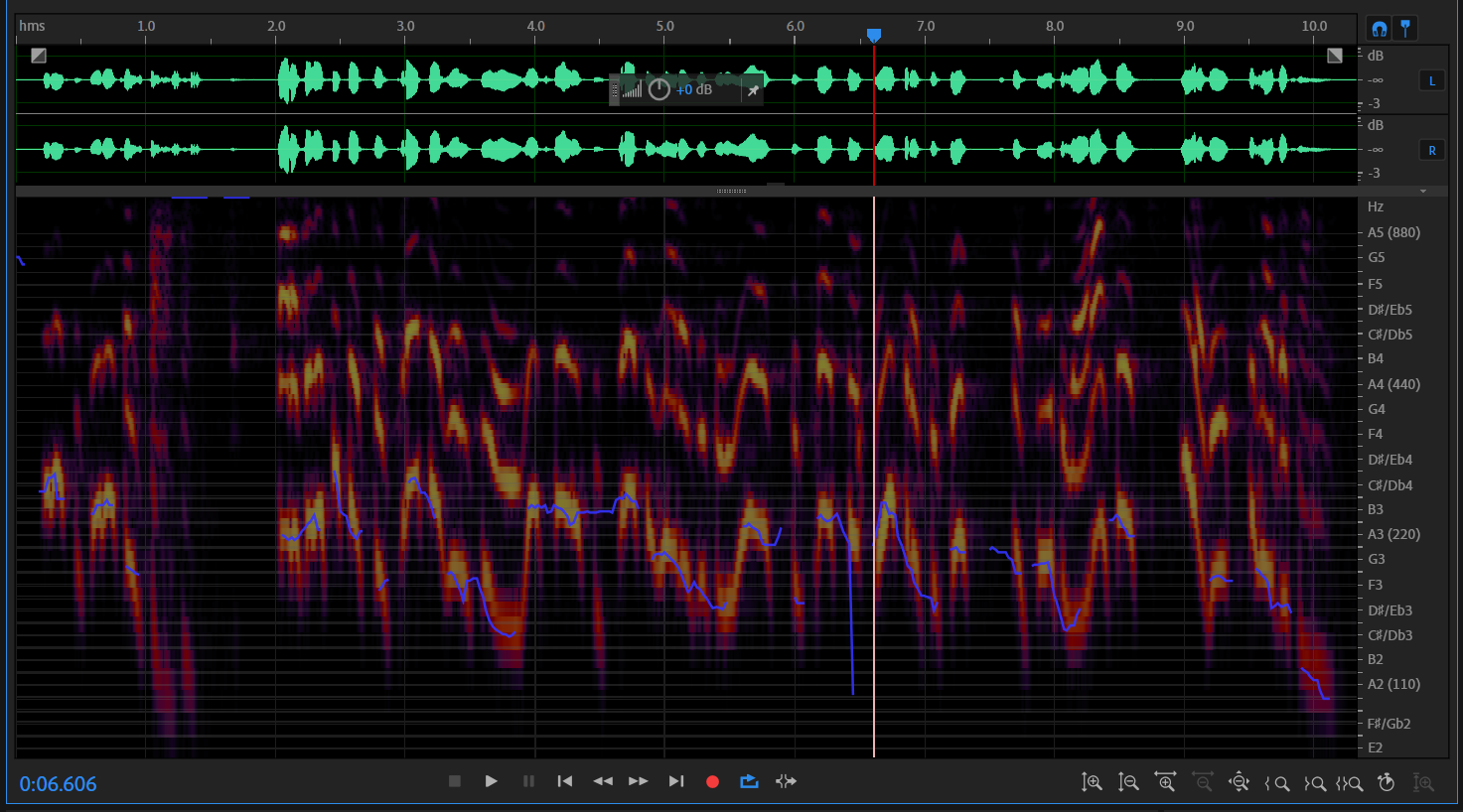Screen dimensions: 1463x812
Task: Toggle the right channel R button
Action: coord(1431,150)
